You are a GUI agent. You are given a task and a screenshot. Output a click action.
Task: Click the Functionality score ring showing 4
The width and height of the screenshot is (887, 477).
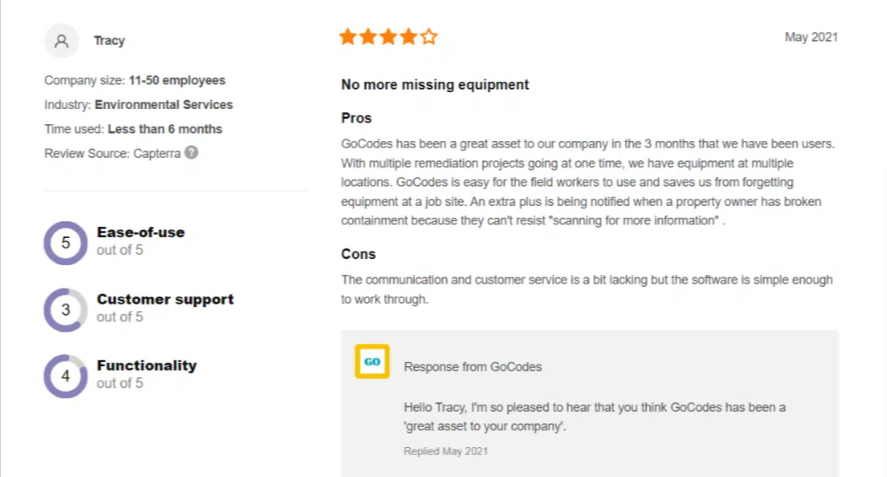(66, 376)
